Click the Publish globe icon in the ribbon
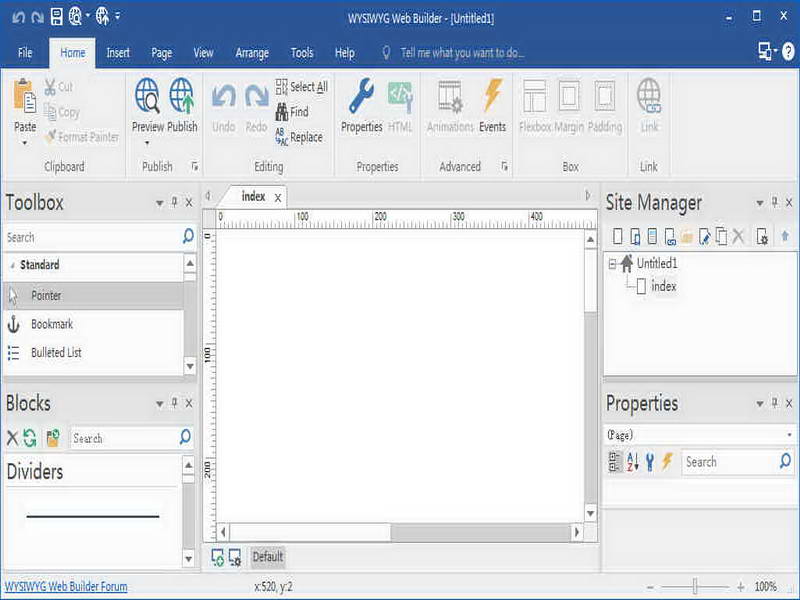Image resolution: width=800 pixels, height=600 pixels. click(182, 95)
